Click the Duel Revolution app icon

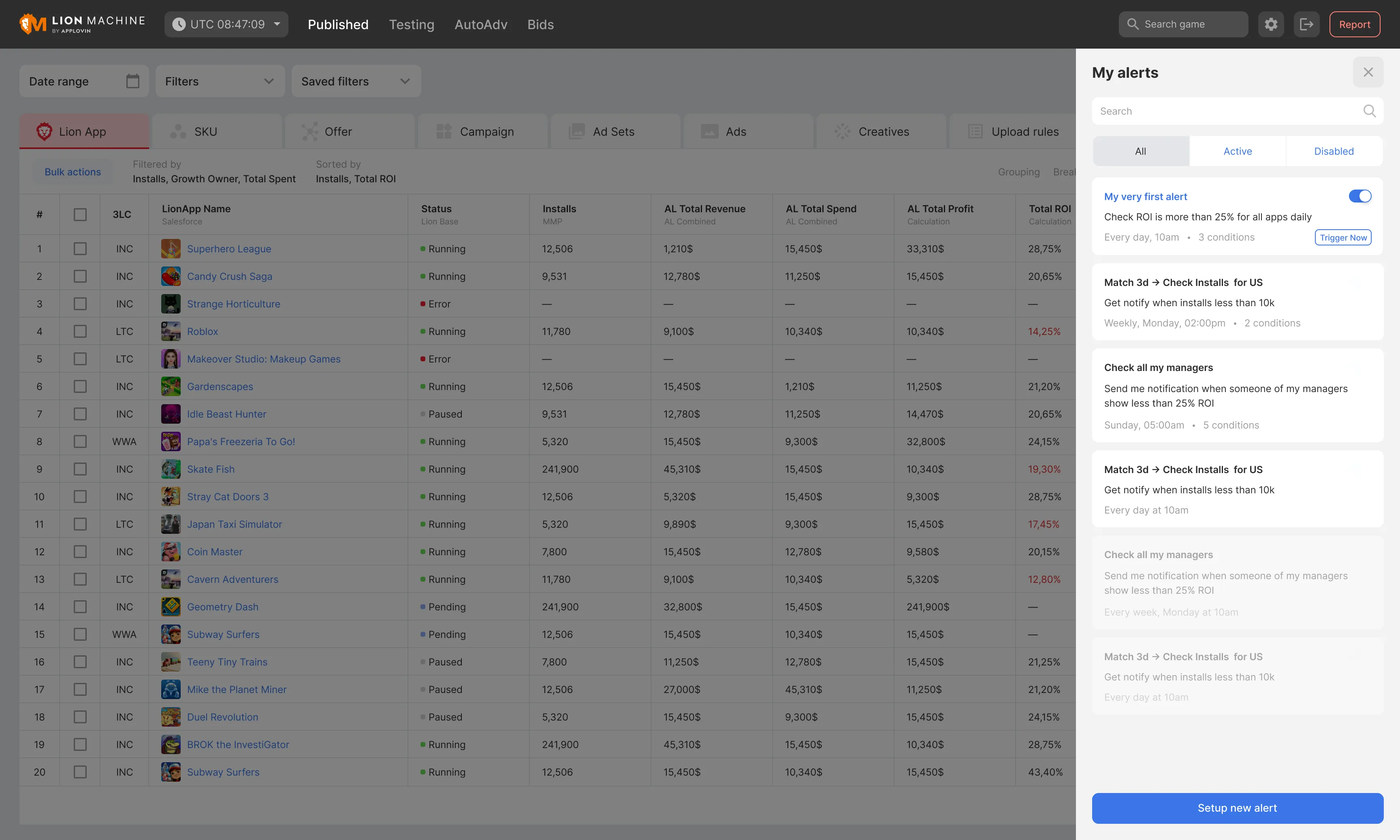tap(171, 717)
